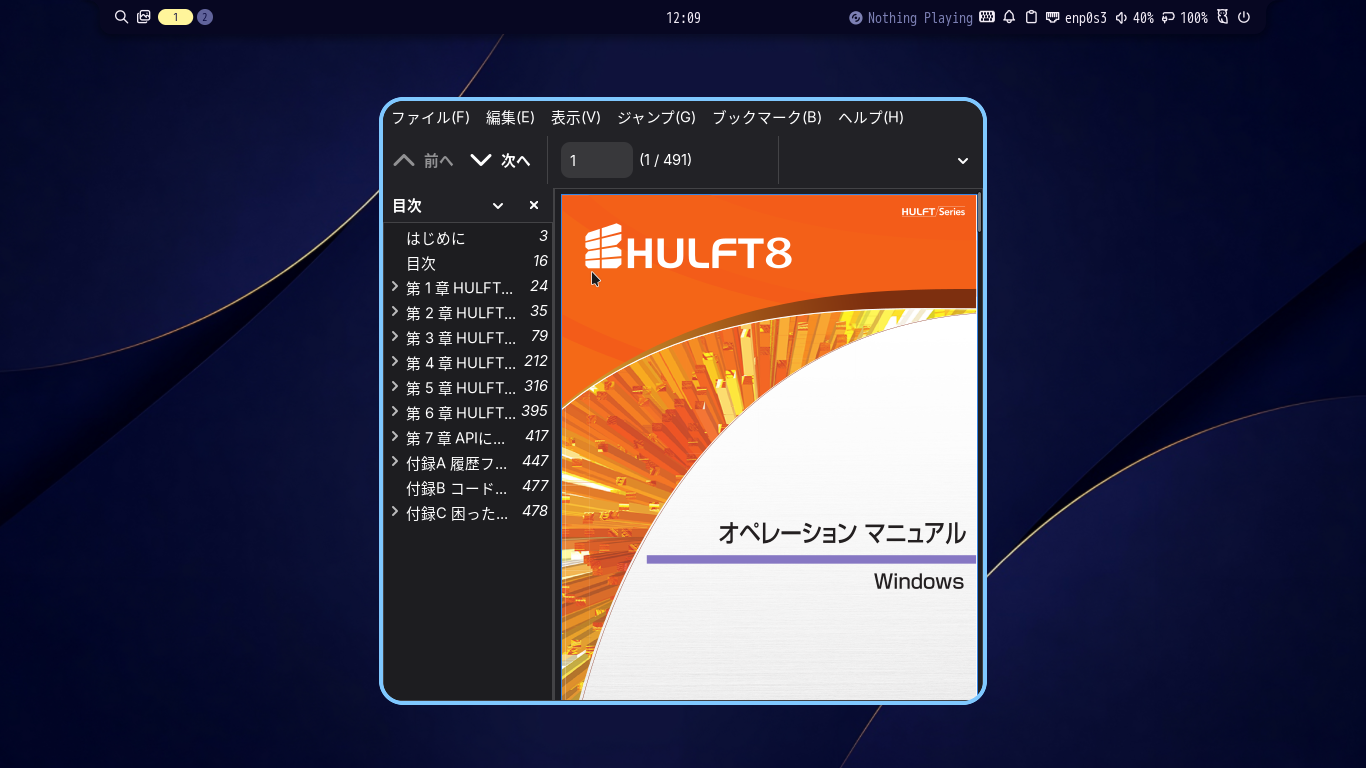Close the 目次 sidebar panel
1366x768 pixels.
coord(534,205)
